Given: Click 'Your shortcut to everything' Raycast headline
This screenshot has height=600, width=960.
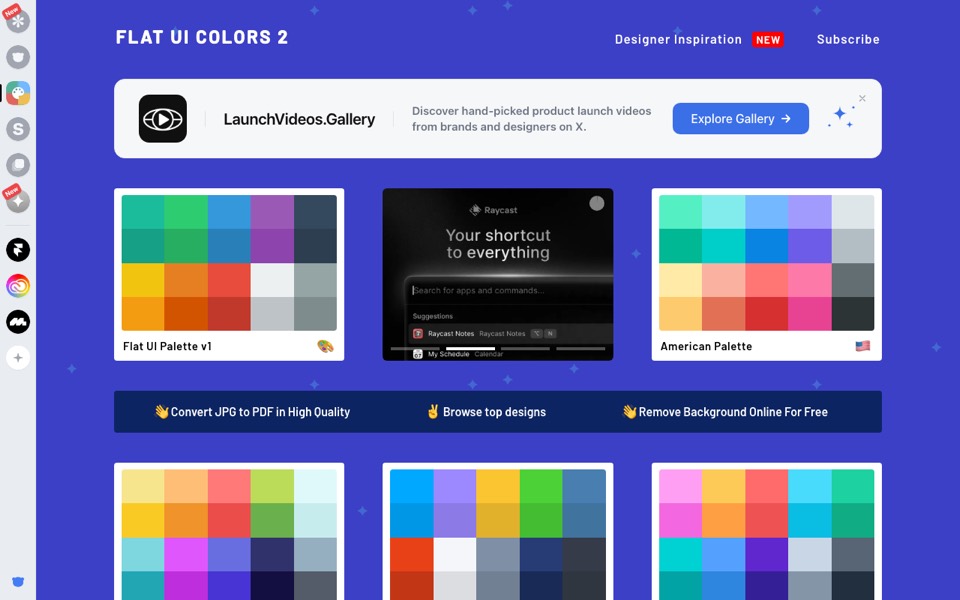Looking at the screenshot, I should click(x=498, y=244).
